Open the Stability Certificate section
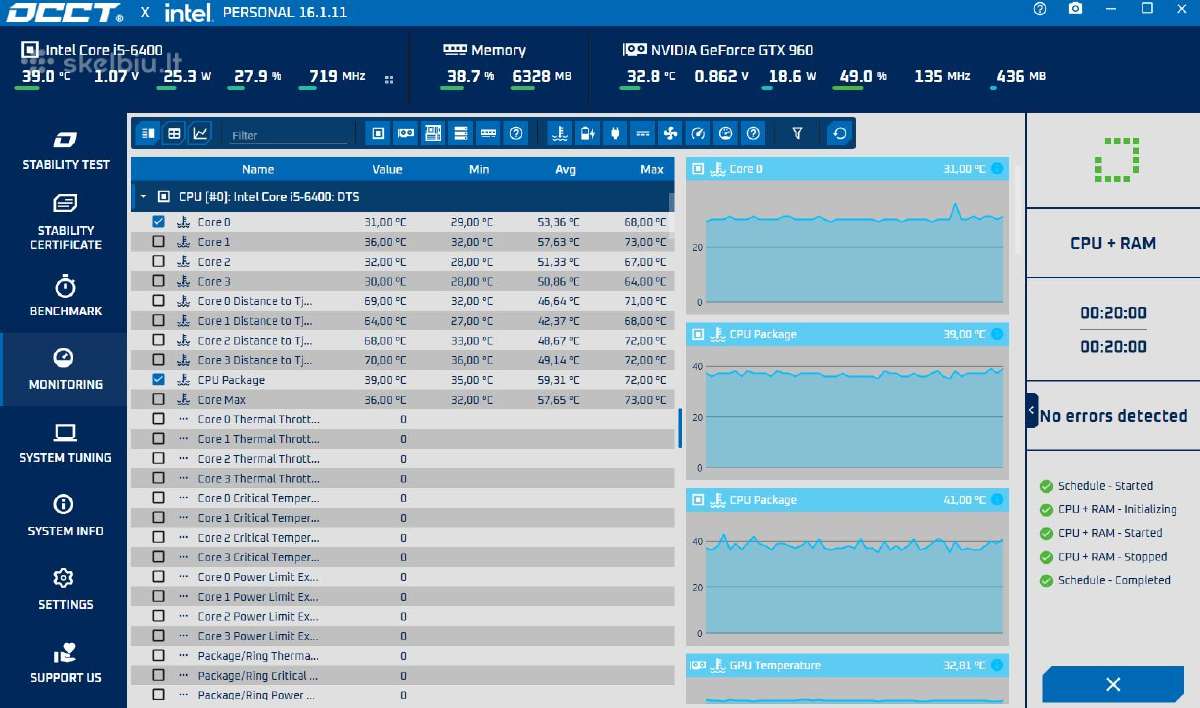 65,222
